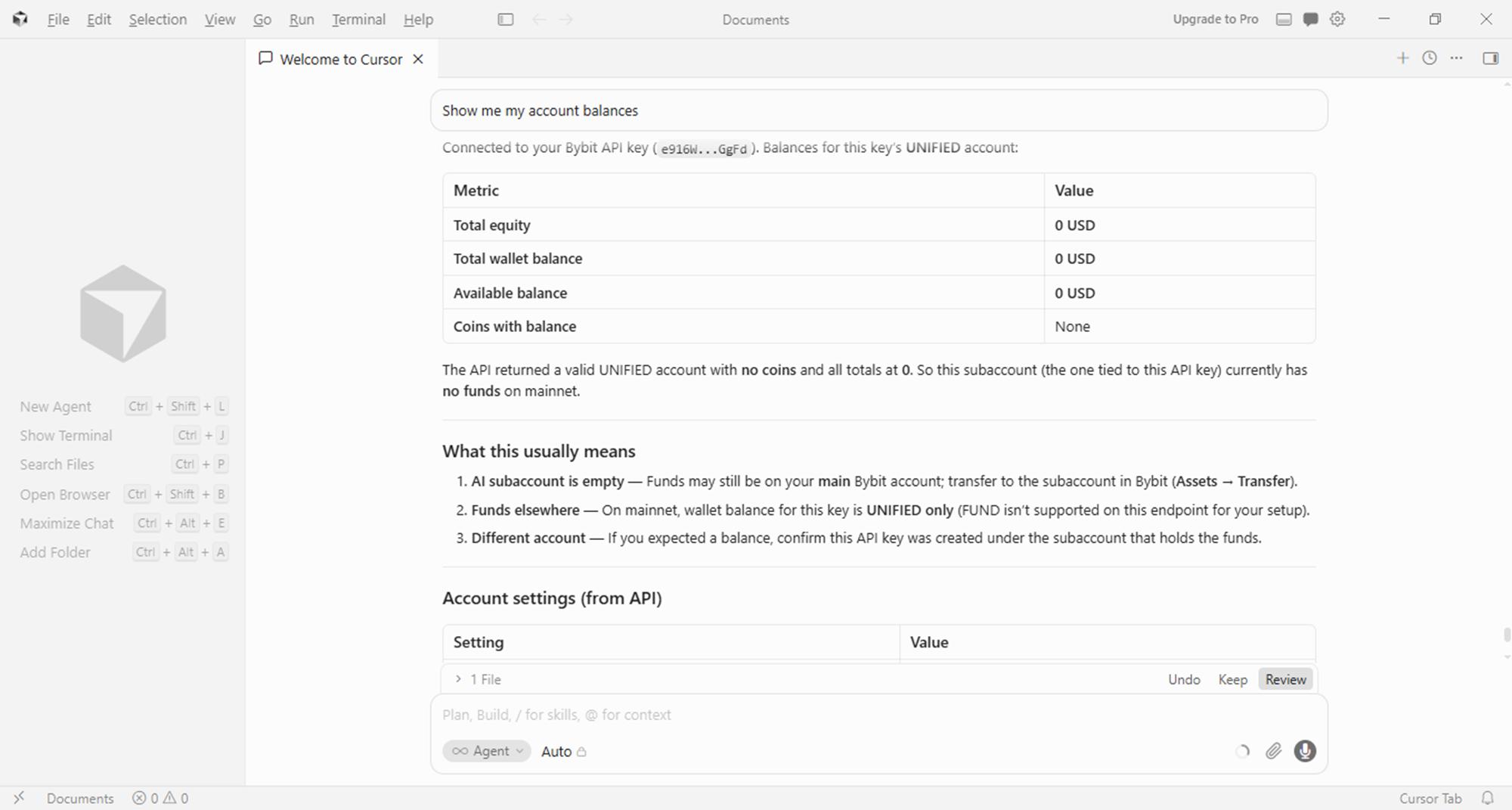Image resolution: width=1512 pixels, height=810 pixels.
Task: Open the Agent mode dropdown
Action: [487, 751]
